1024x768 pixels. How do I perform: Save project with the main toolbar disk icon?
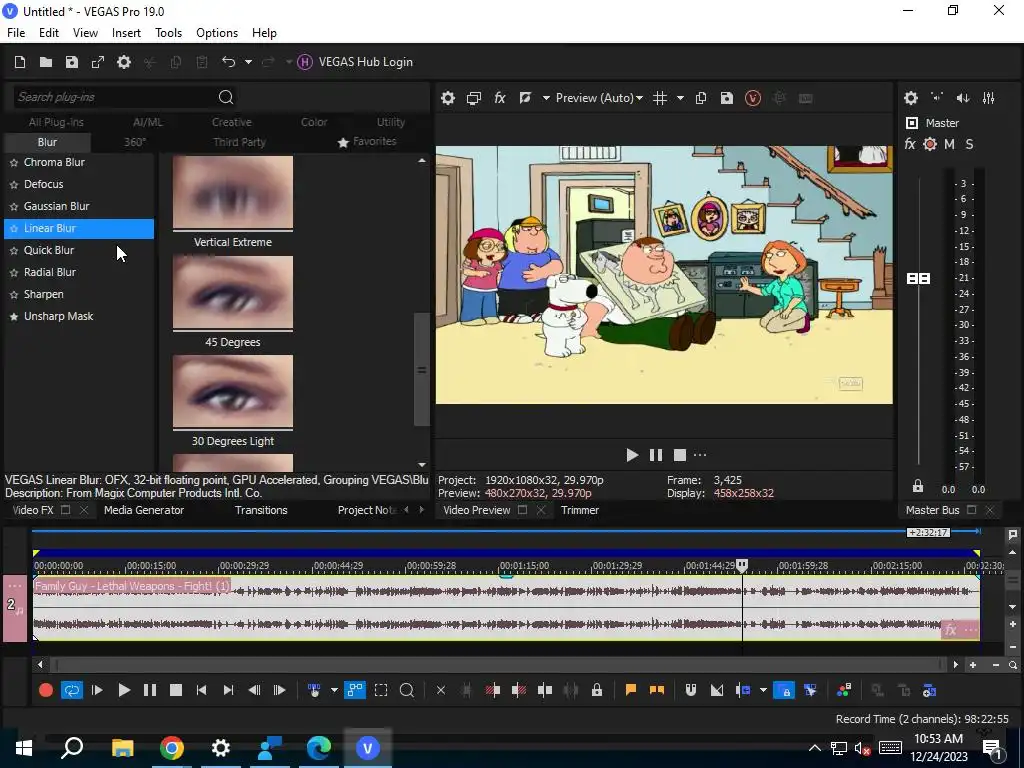click(72, 62)
